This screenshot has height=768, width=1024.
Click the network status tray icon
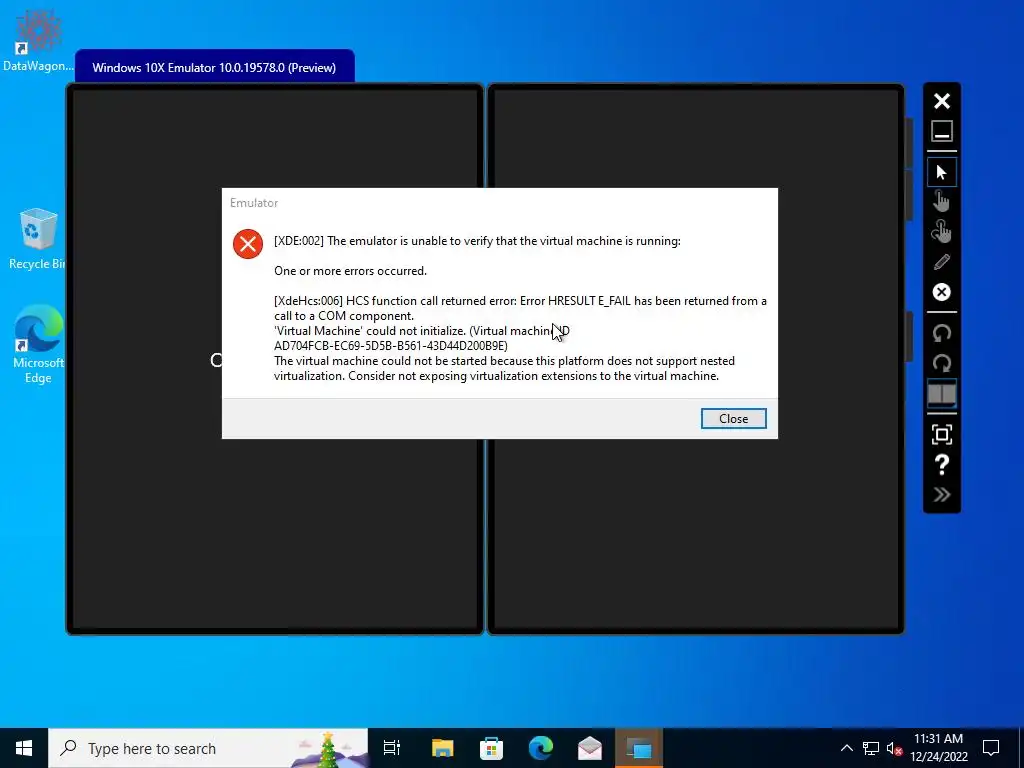coord(871,748)
